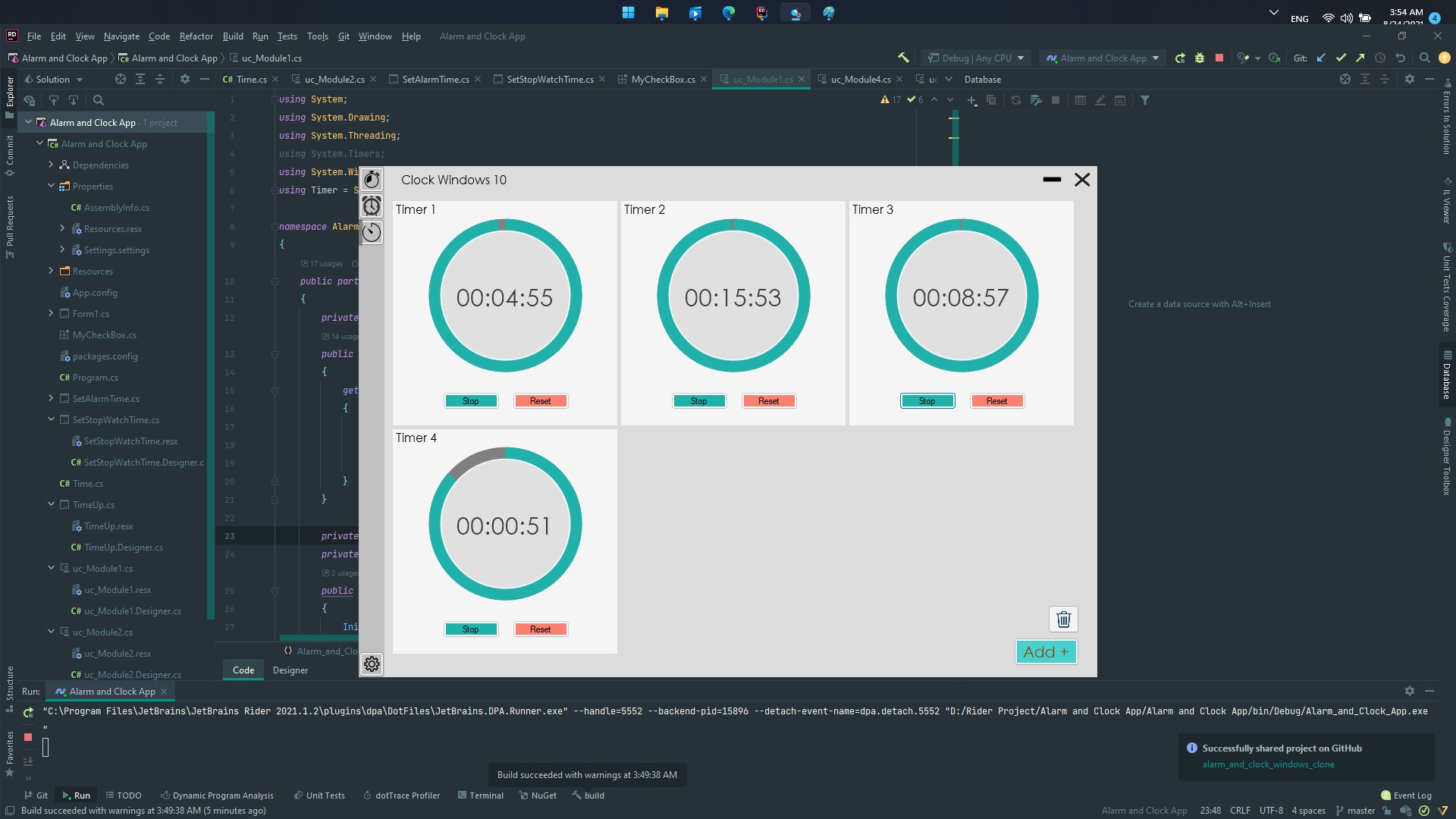Open the Terminal tool window
The height and width of the screenshot is (819, 1456).
point(481,795)
